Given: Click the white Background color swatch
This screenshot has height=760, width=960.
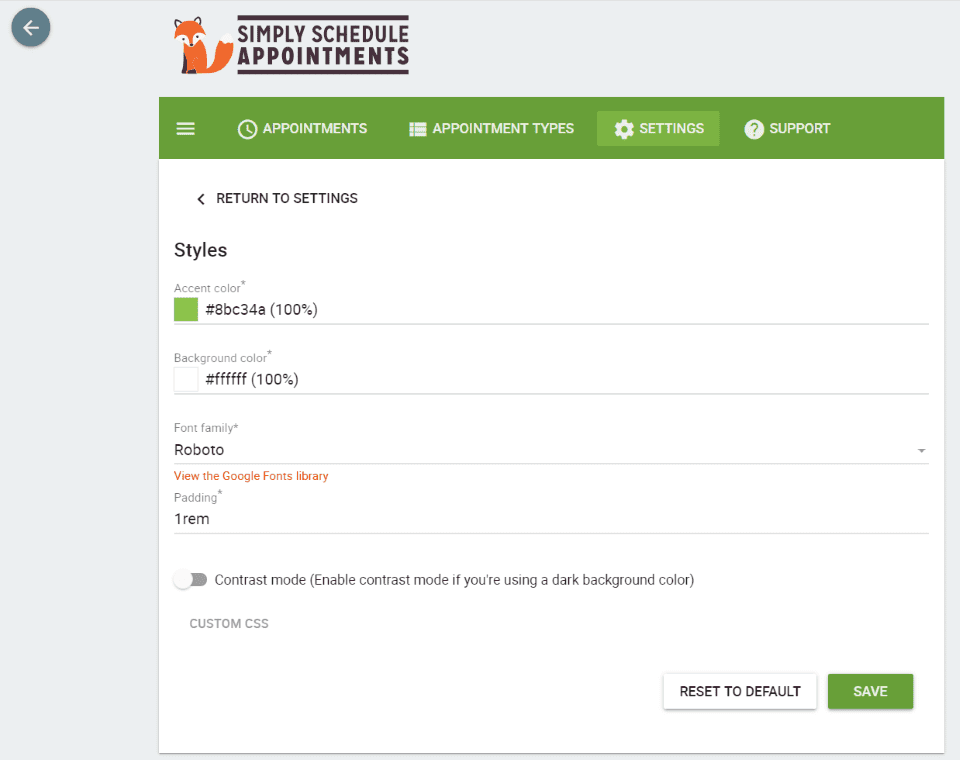Looking at the screenshot, I should tap(185, 379).
